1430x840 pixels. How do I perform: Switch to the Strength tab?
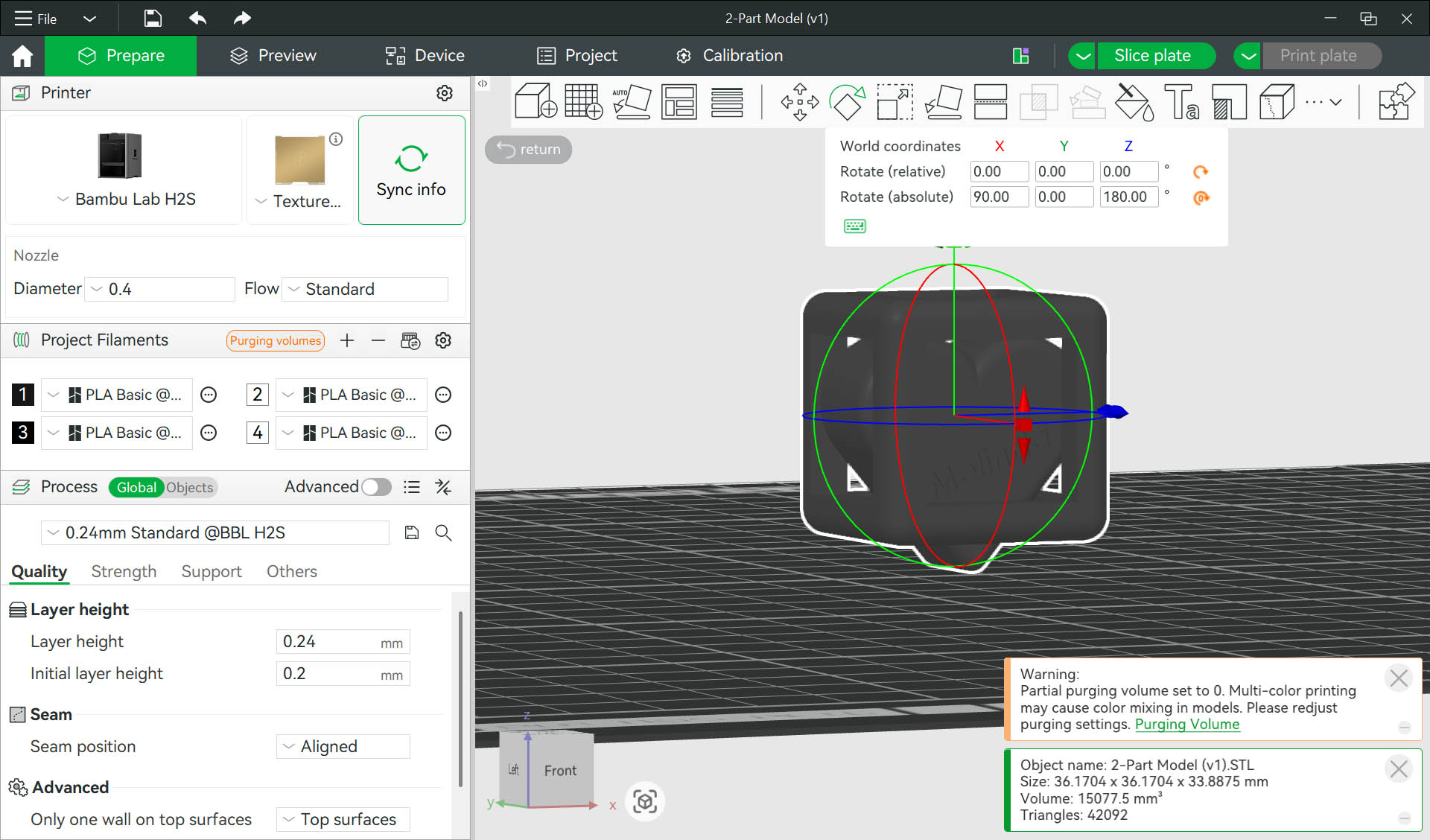coord(124,571)
